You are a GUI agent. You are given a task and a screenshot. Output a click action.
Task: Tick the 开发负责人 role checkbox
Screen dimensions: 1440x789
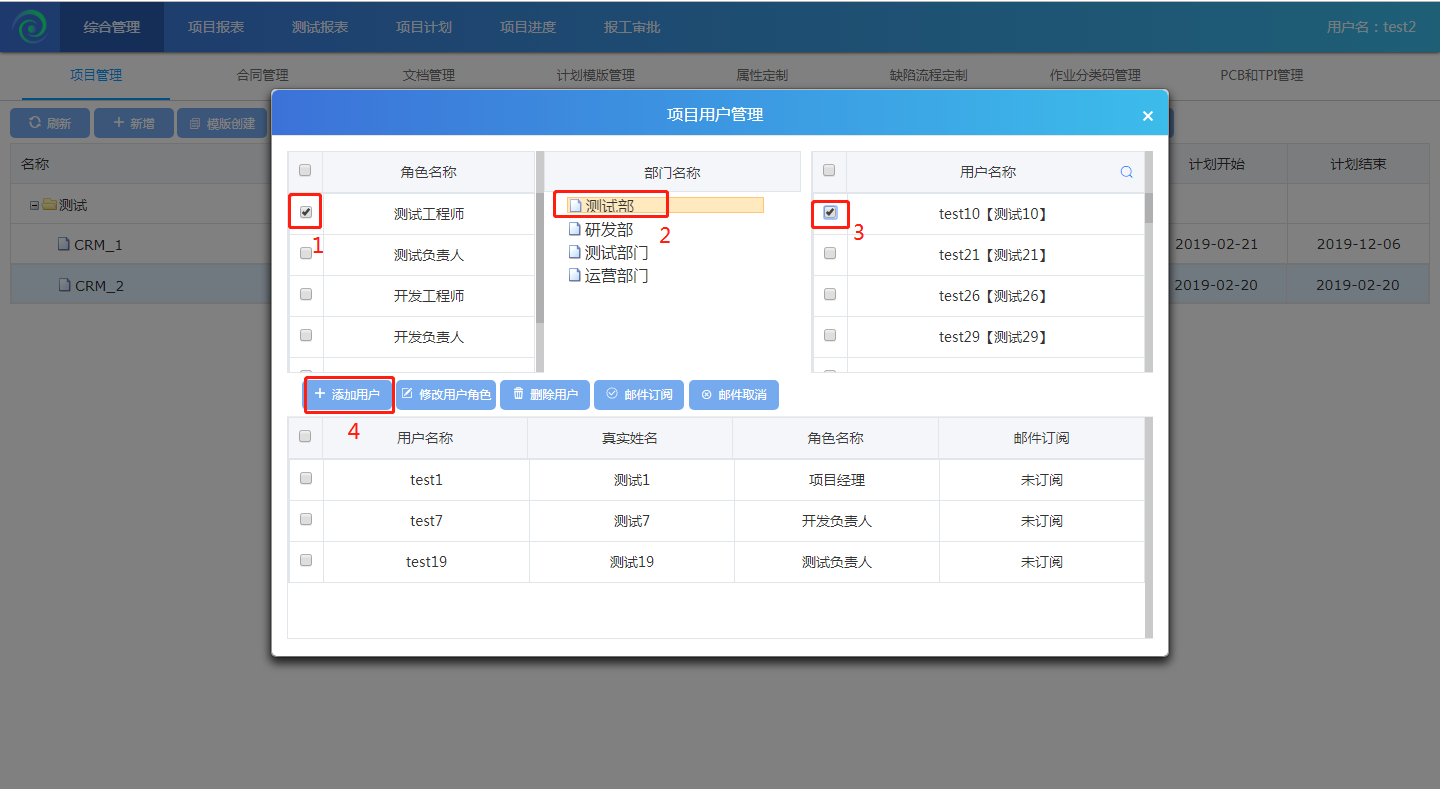point(306,336)
